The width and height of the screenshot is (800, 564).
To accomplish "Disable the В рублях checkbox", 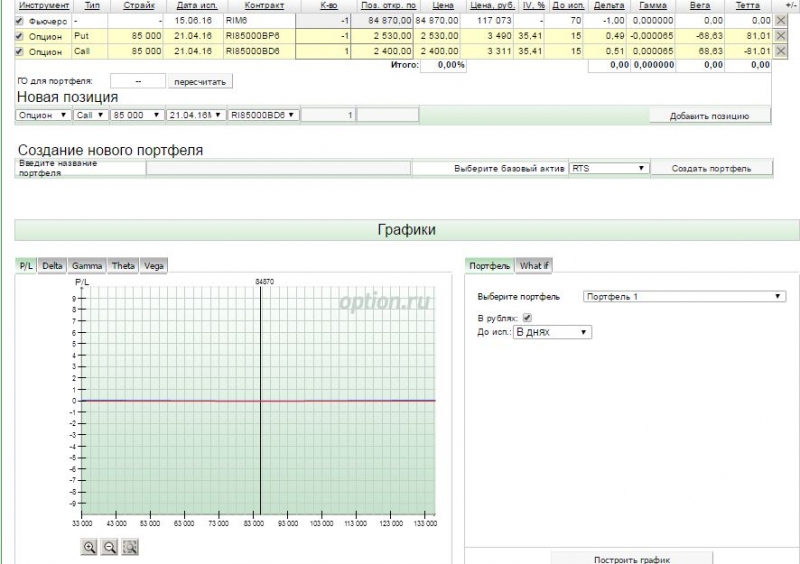I will coord(527,317).
